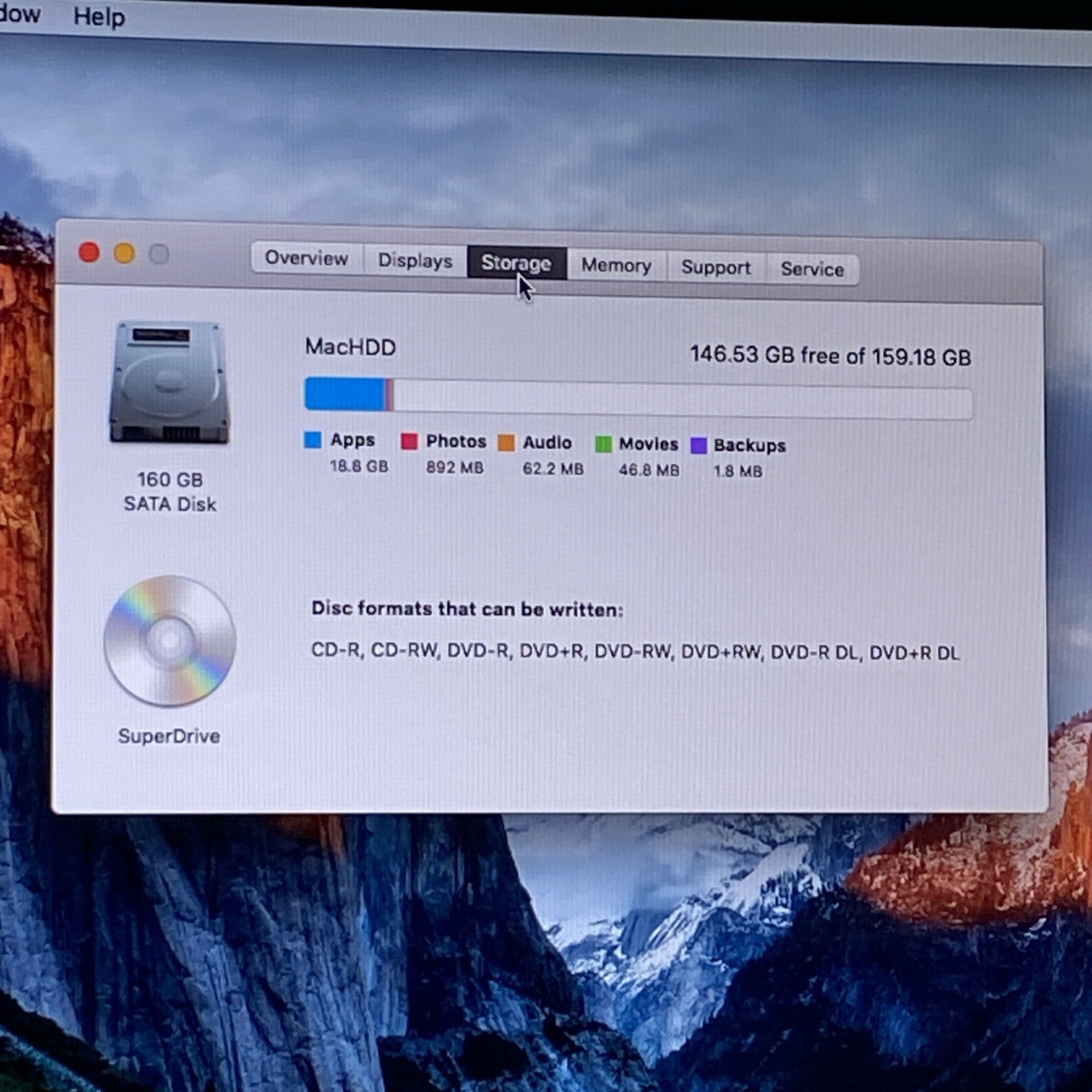The height and width of the screenshot is (1092, 1092).
Task: Click the '46.8 MB' Movies size value
Action: [x=649, y=470]
